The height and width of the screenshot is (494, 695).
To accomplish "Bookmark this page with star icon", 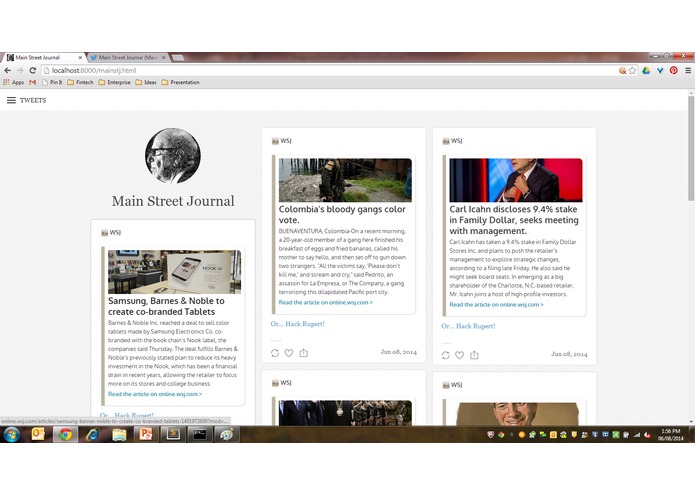I will [633, 70].
